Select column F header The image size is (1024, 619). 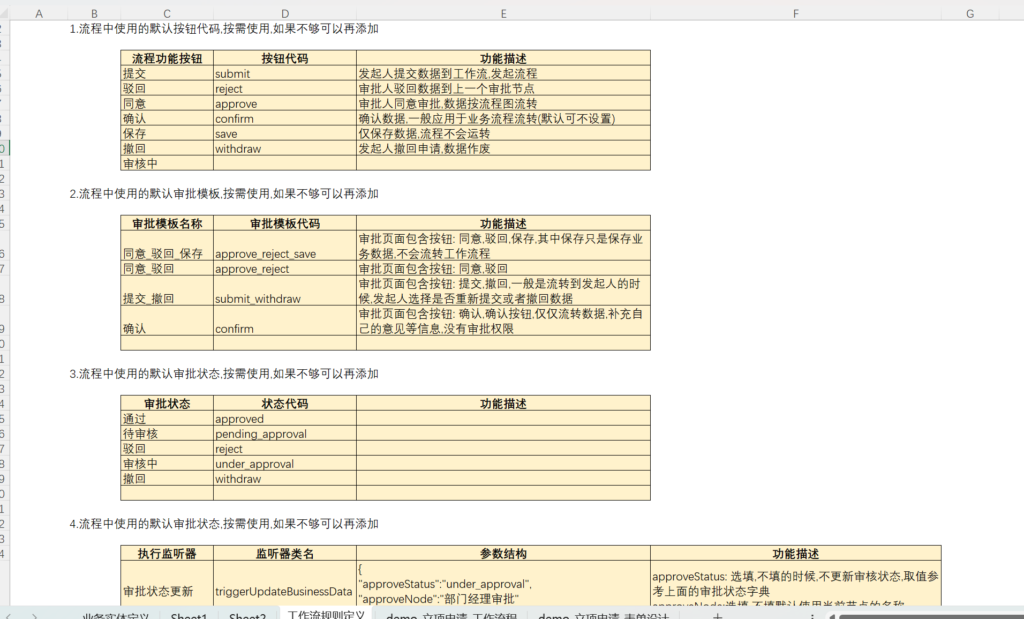point(795,14)
